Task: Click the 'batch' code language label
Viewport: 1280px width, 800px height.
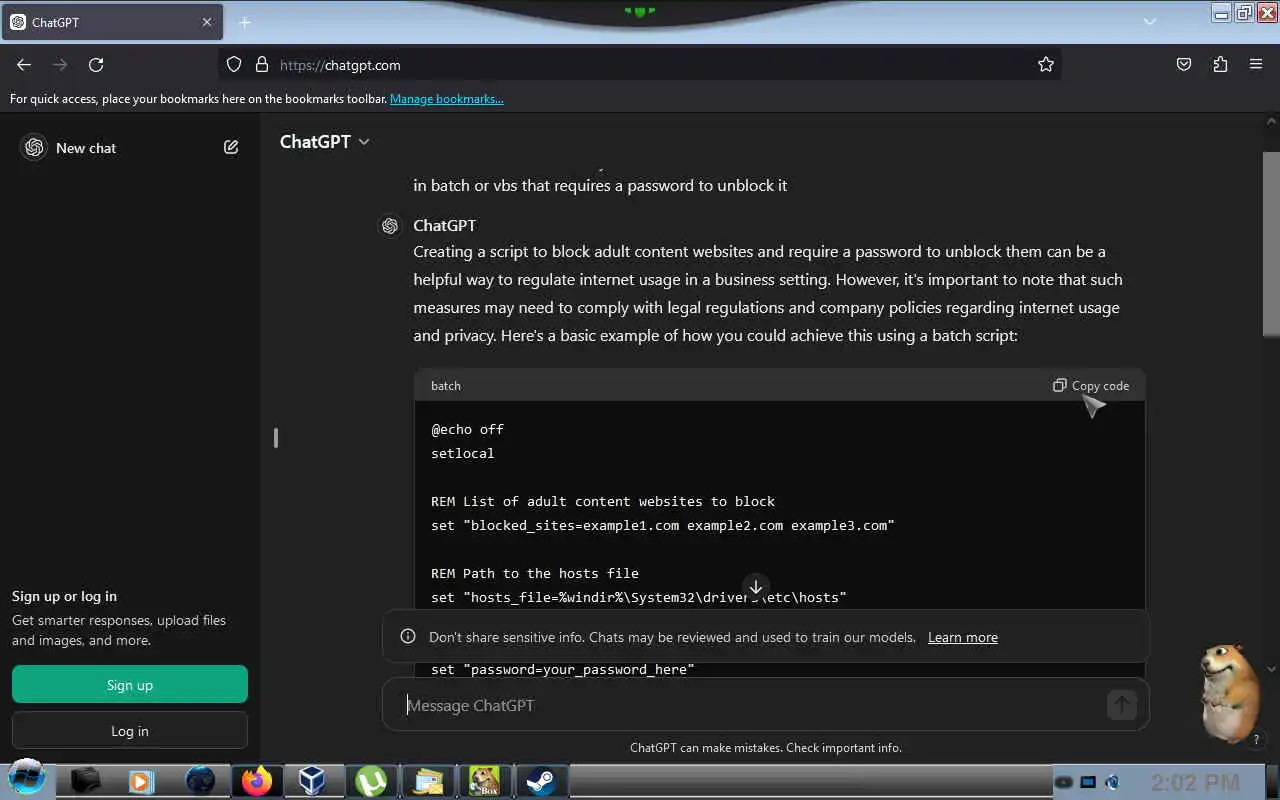Action: coord(446,386)
